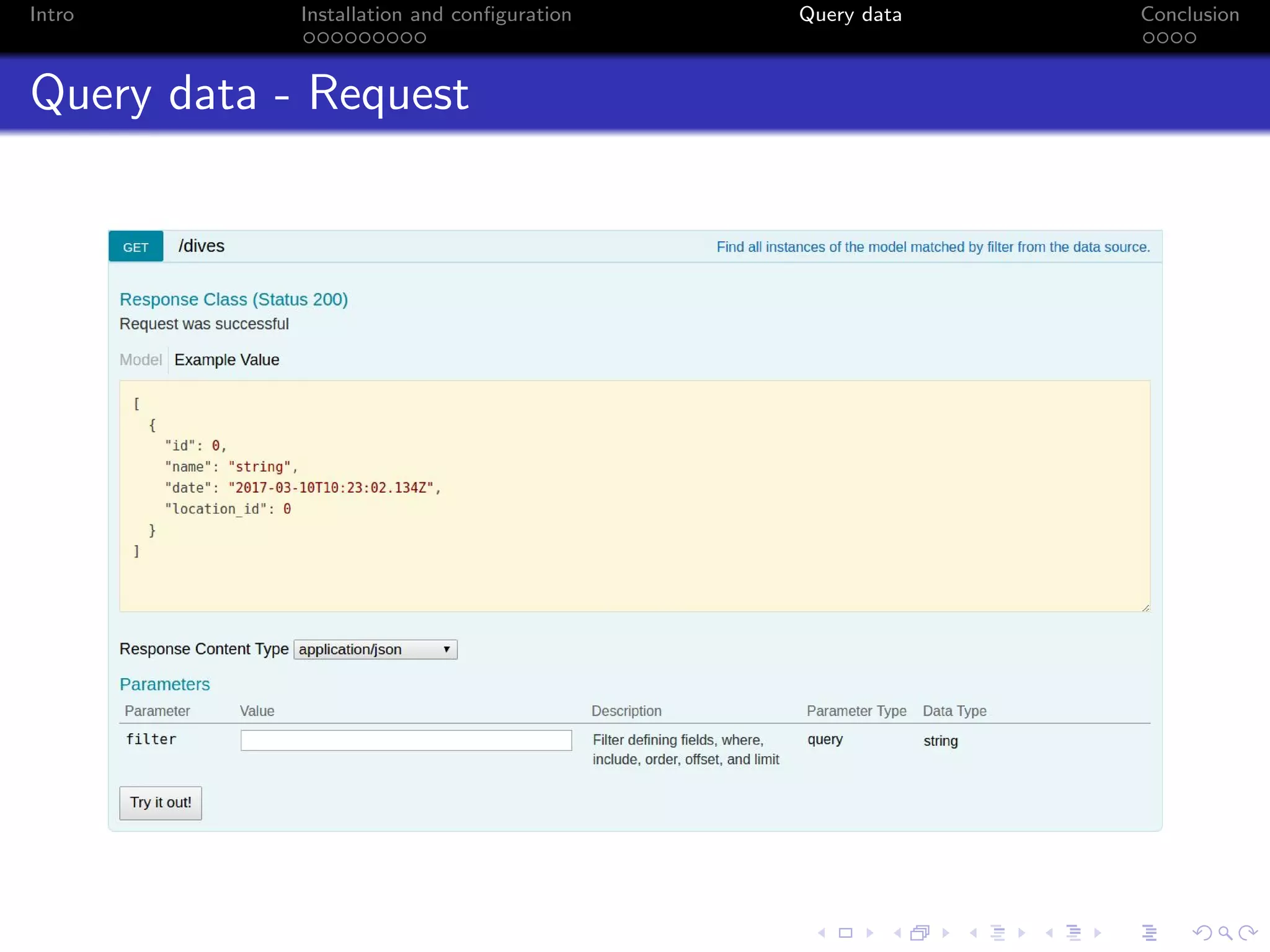1270x952 pixels.
Task: Open the Response Content Type dropdown
Action: (375, 650)
